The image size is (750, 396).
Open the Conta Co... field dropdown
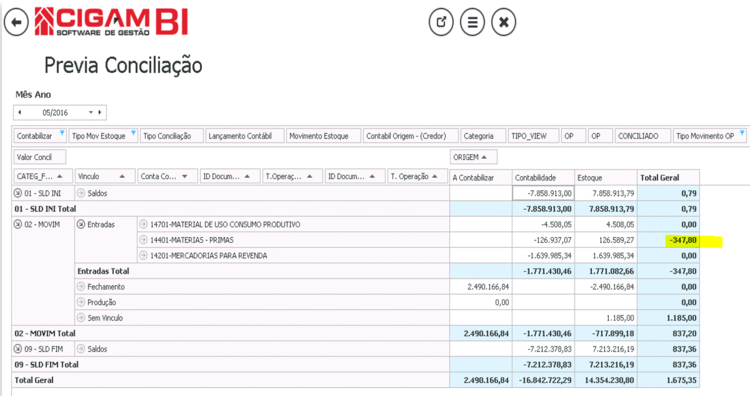click(x=185, y=176)
